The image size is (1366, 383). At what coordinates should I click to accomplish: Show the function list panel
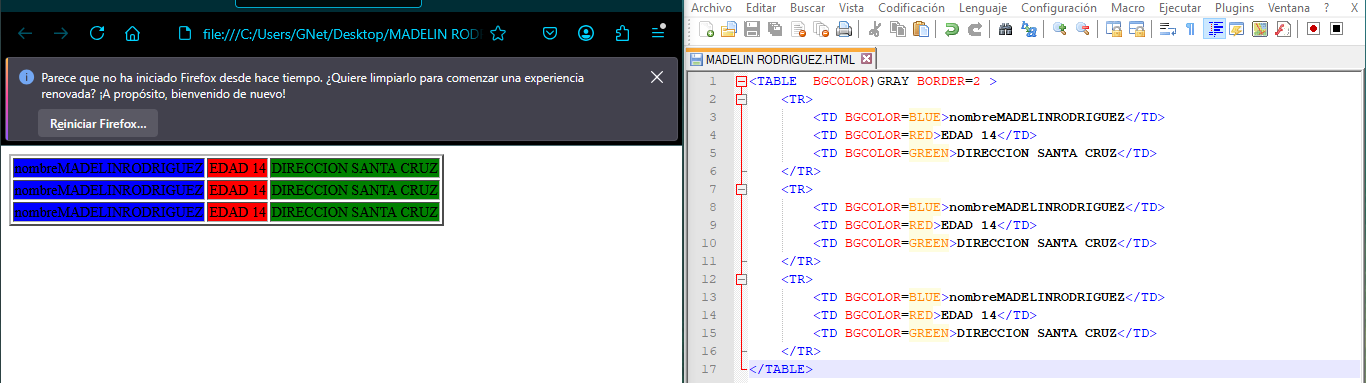coord(1284,29)
